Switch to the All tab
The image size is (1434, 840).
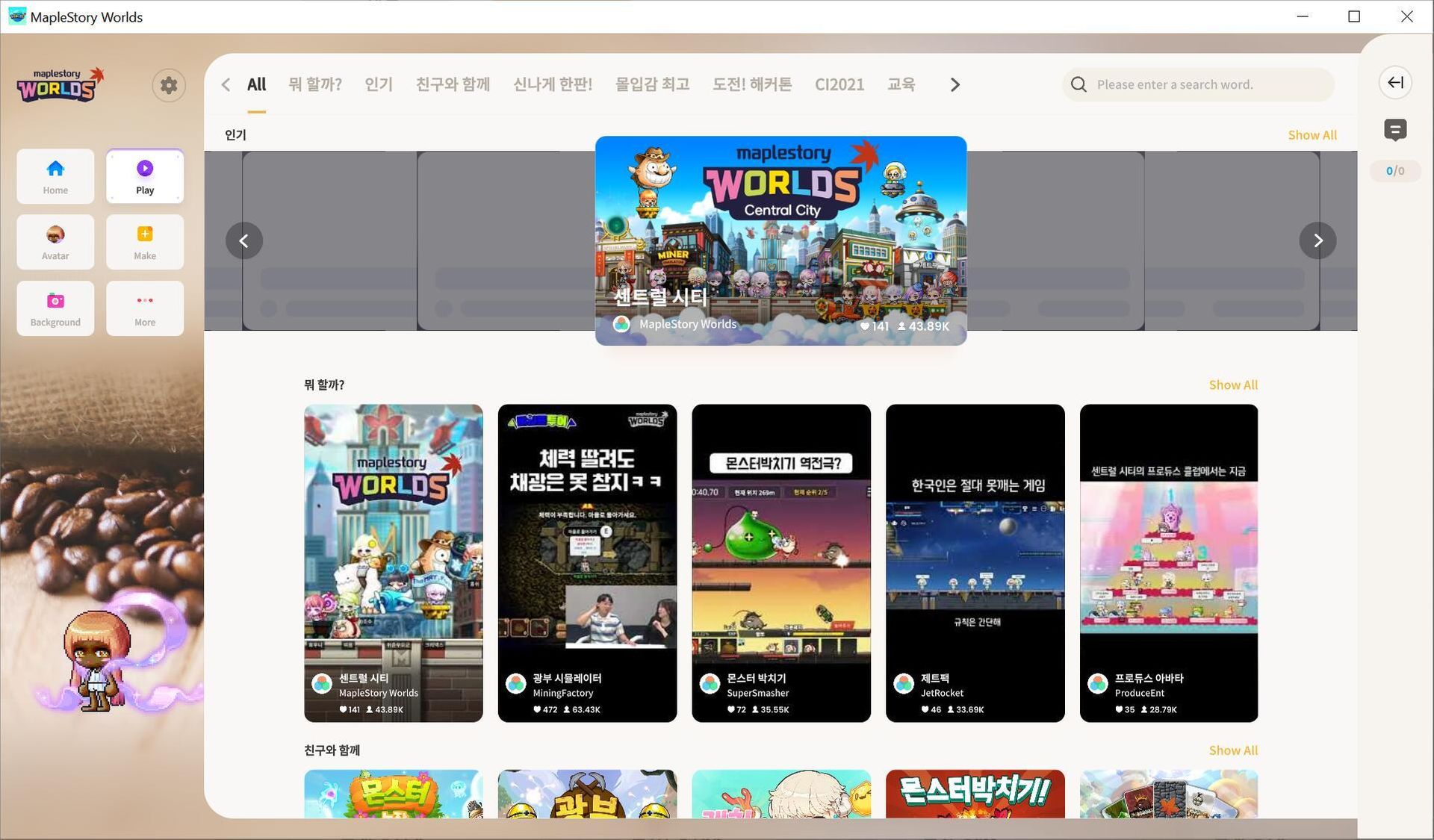click(255, 84)
